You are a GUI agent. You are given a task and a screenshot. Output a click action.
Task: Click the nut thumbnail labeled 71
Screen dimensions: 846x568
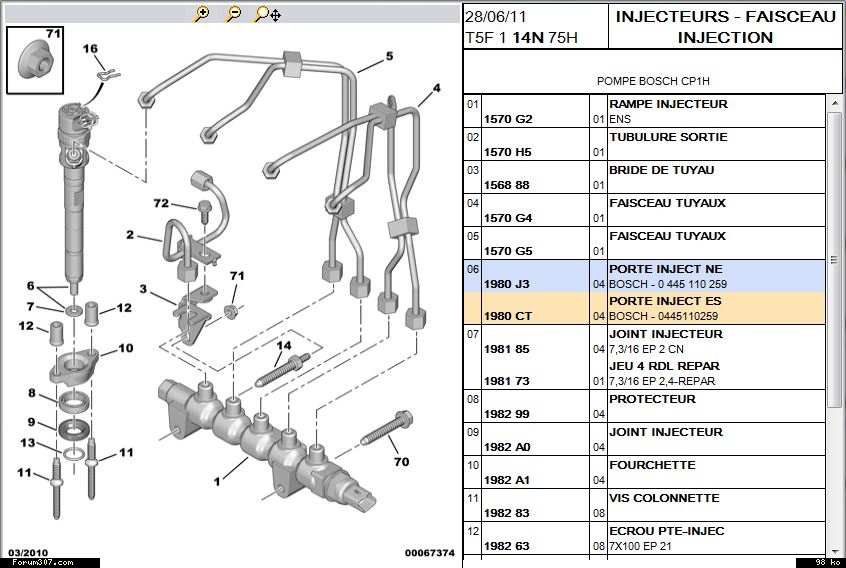pyautogui.click(x=35, y=58)
